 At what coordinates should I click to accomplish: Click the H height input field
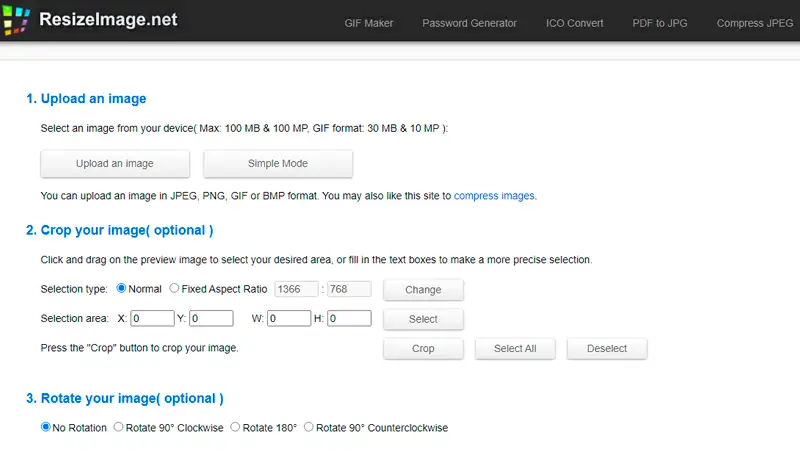[348, 319]
